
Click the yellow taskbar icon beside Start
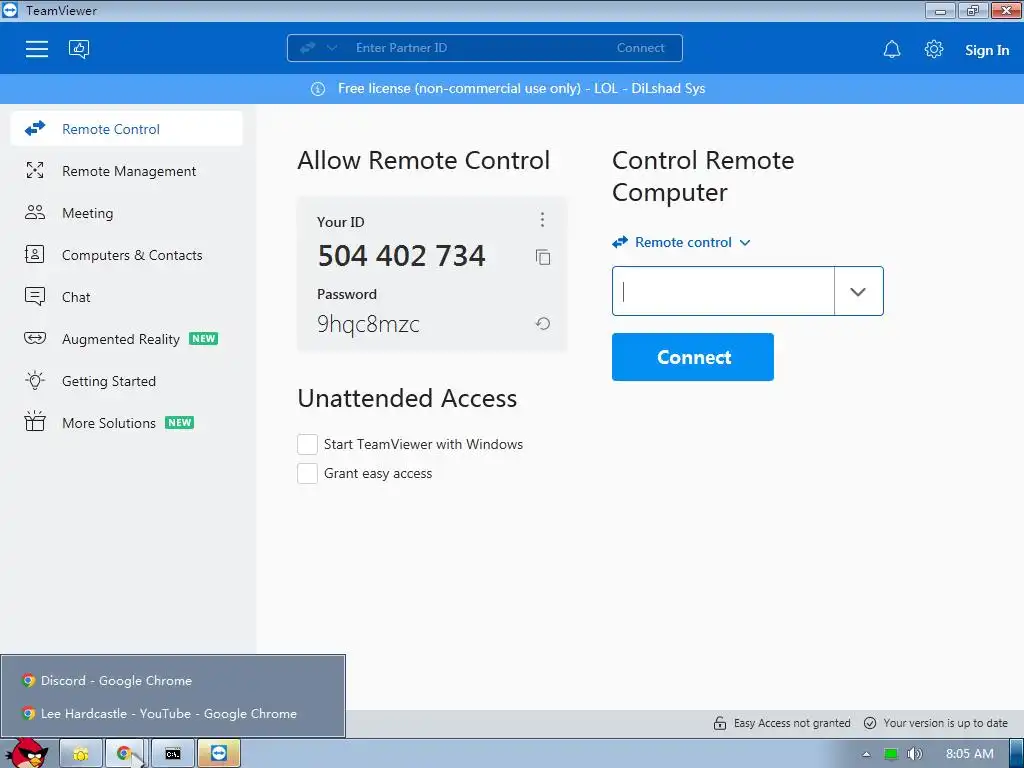tap(81, 754)
